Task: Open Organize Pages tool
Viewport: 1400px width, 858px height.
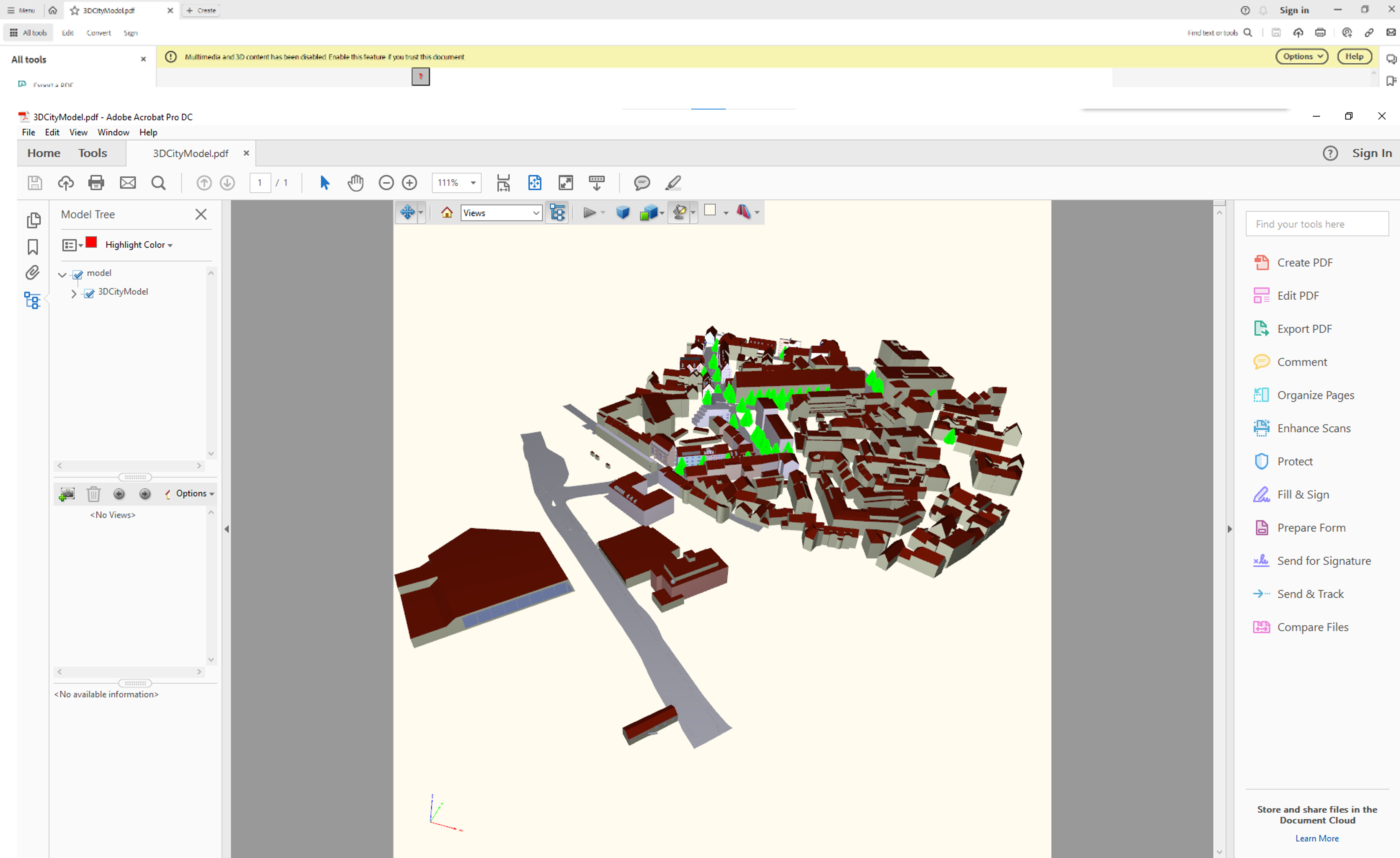Action: (x=1304, y=395)
